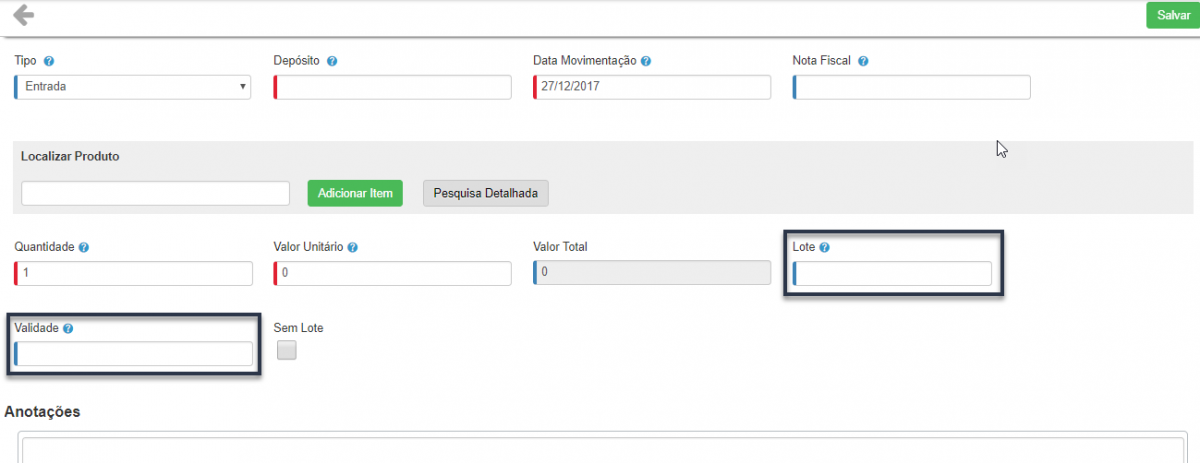The width and height of the screenshot is (1200, 463).
Task: Show help for Nota Fiscal
Action: click(863, 61)
